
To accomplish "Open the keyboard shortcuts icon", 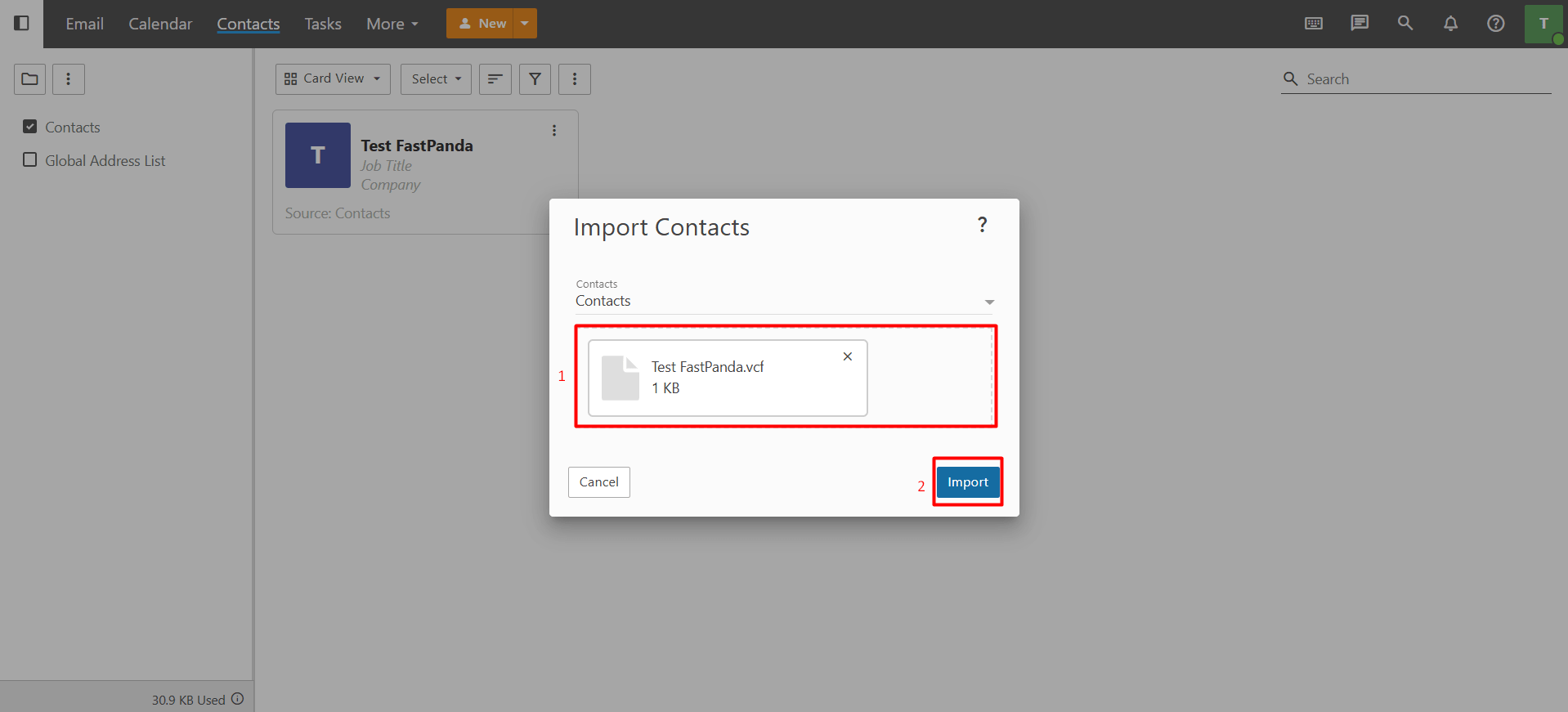I will click(x=1314, y=23).
